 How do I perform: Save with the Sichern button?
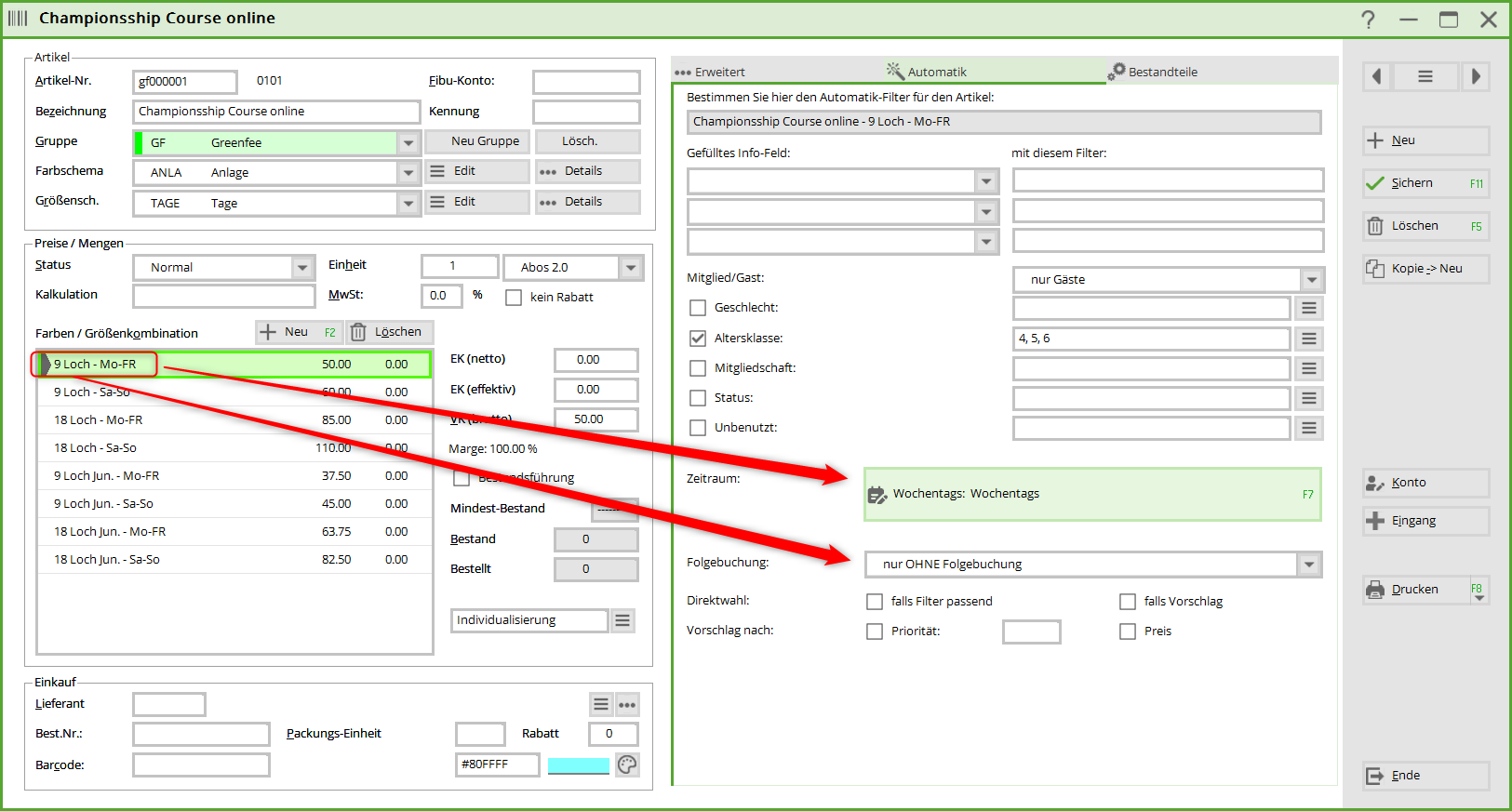coord(1425,183)
